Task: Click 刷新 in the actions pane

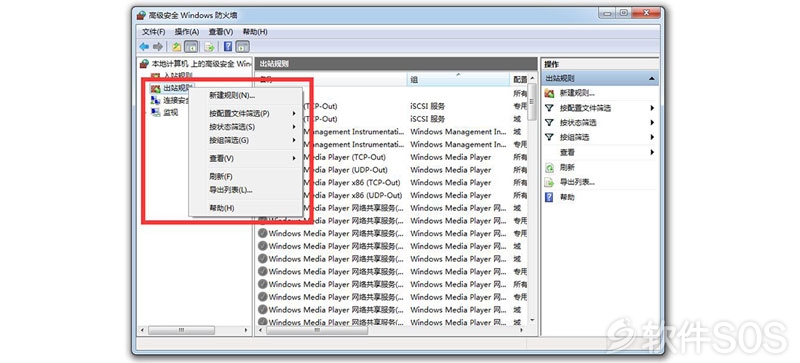Action: [x=567, y=167]
